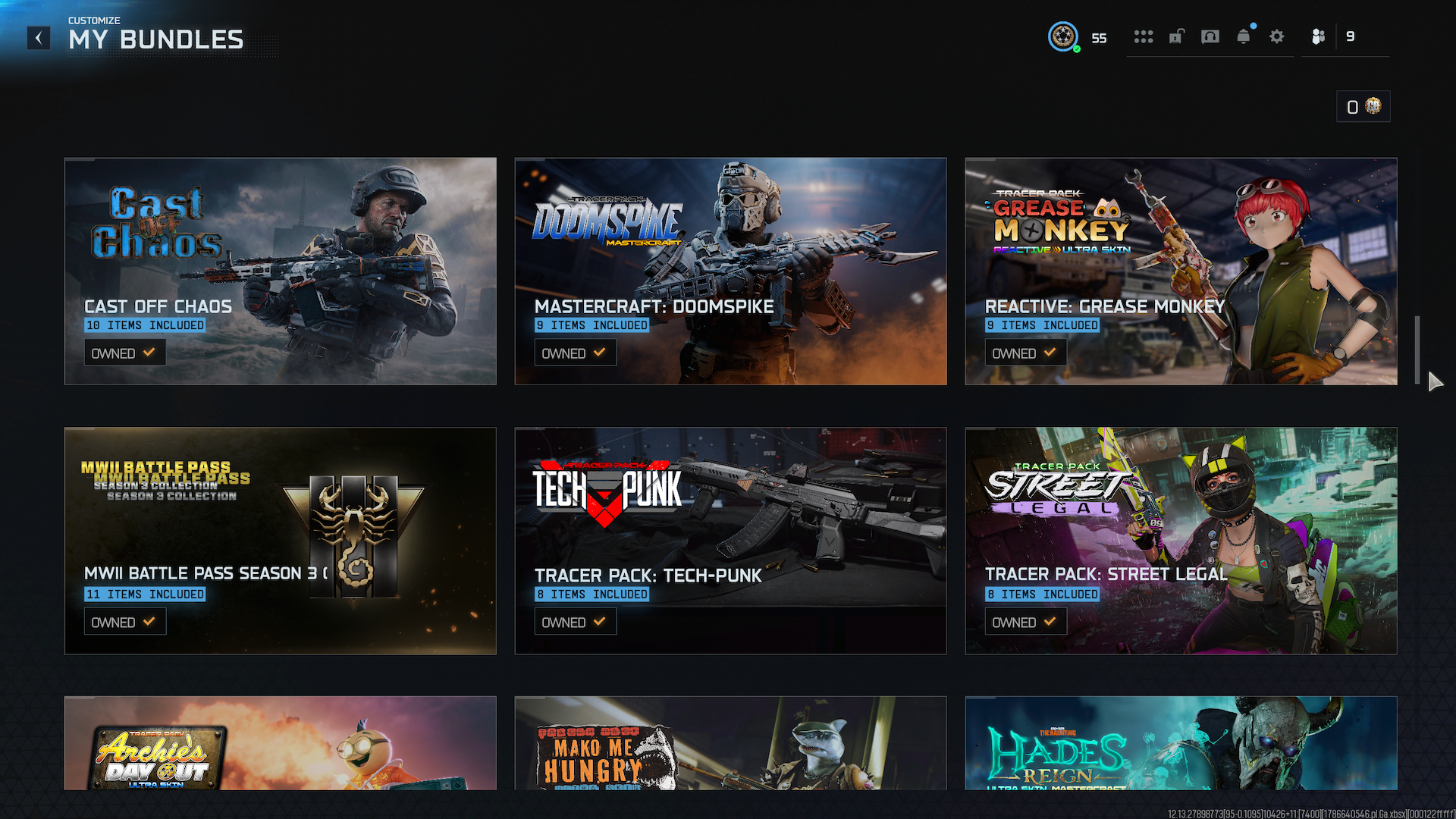
Task: Open the Tracer Pack: Tech-Punk bundle card
Action: (731, 541)
